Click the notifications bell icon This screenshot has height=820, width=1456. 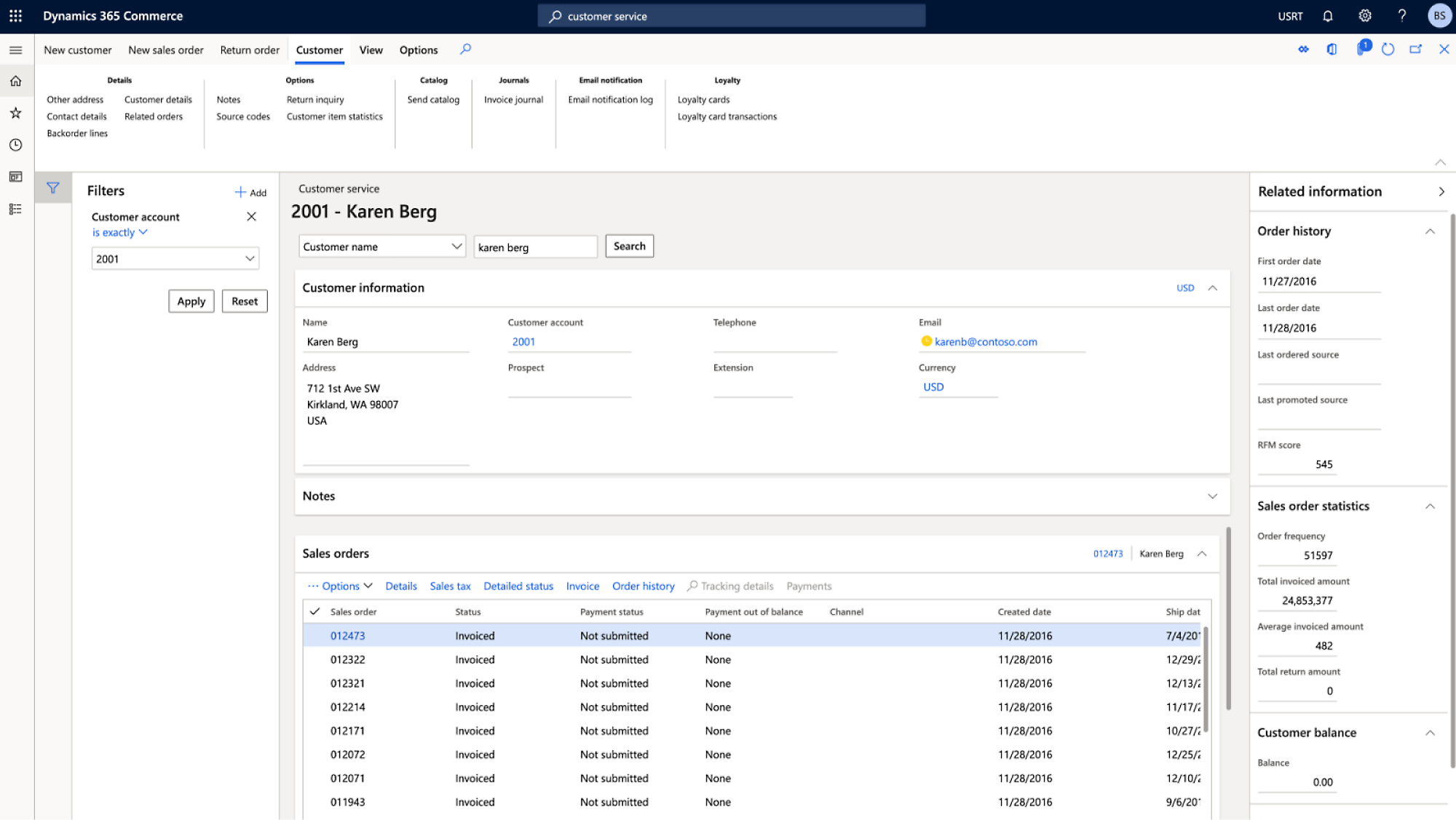pos(1330,16)
